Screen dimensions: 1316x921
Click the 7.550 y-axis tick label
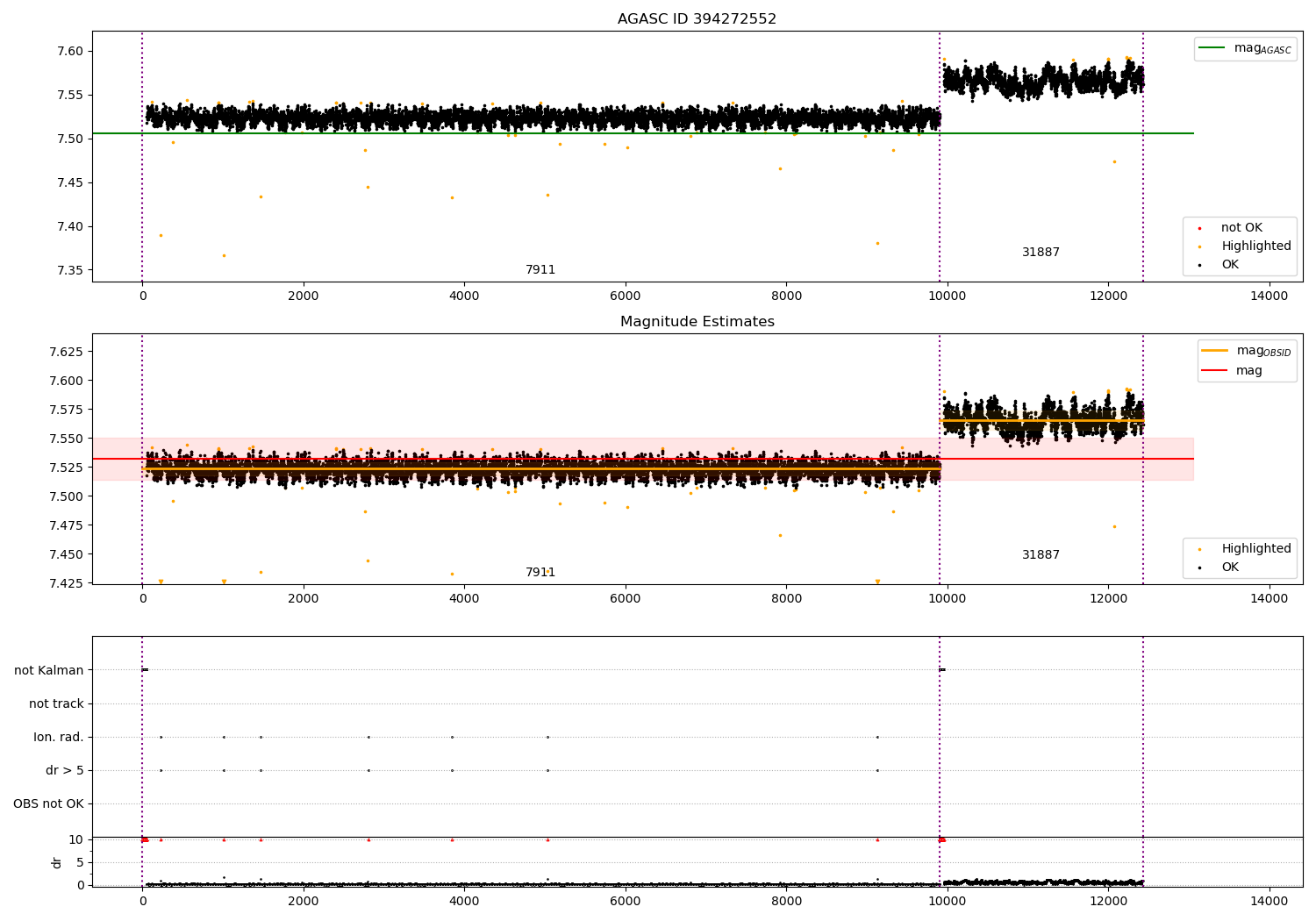(x=68, y=439)
